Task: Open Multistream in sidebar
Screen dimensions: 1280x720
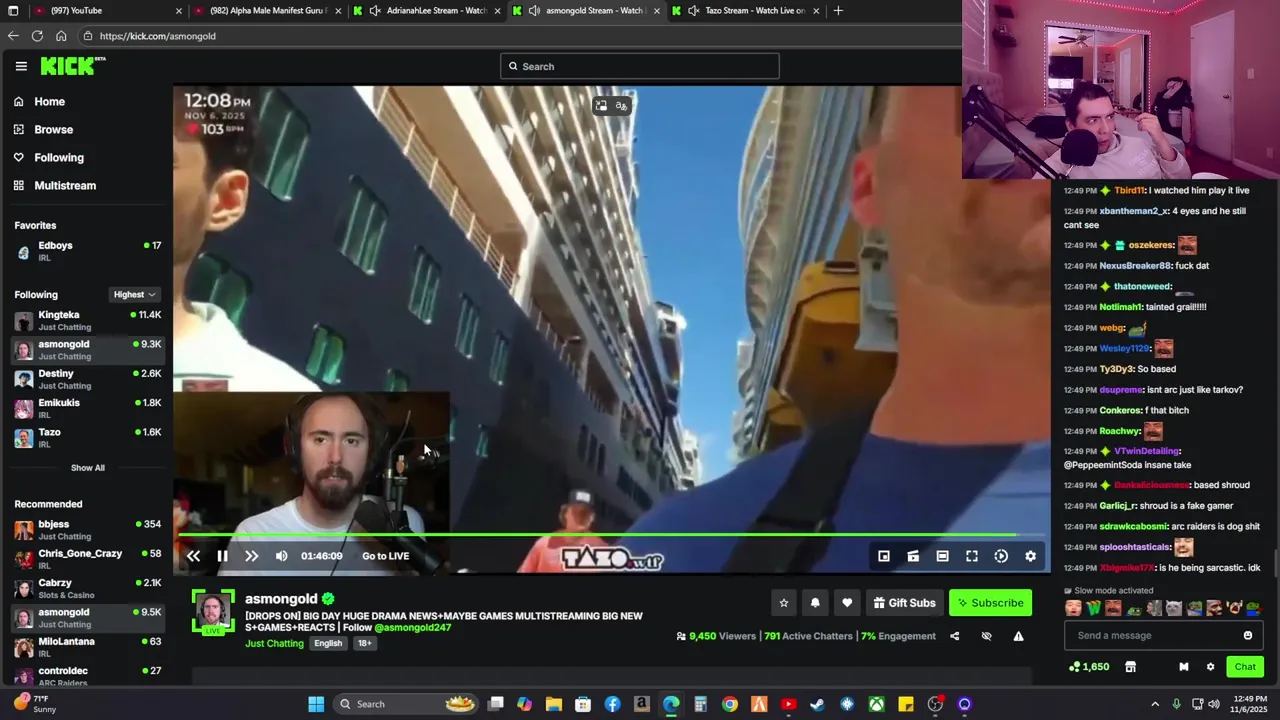Action: pyautogui.click(x=55, y=185)
